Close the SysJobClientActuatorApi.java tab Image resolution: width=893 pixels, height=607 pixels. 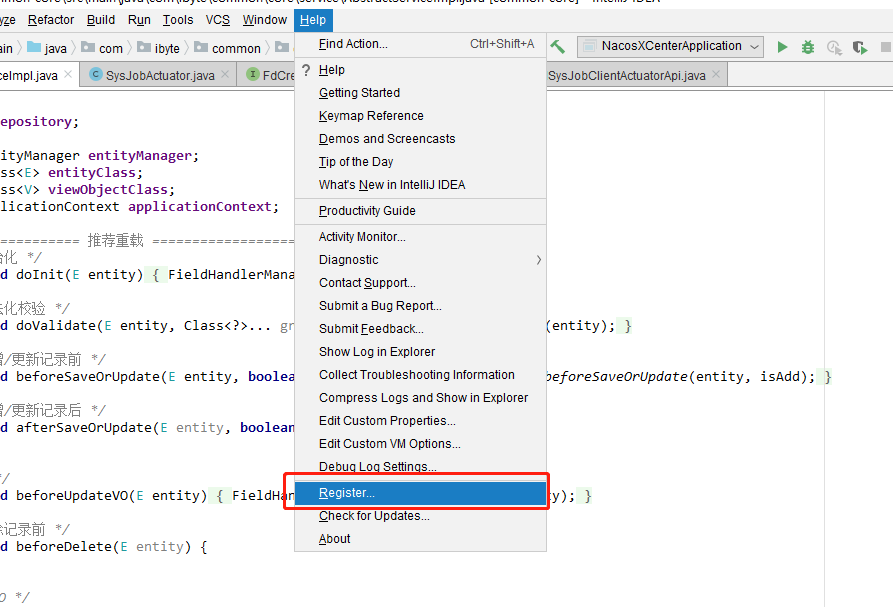(716, 75)
